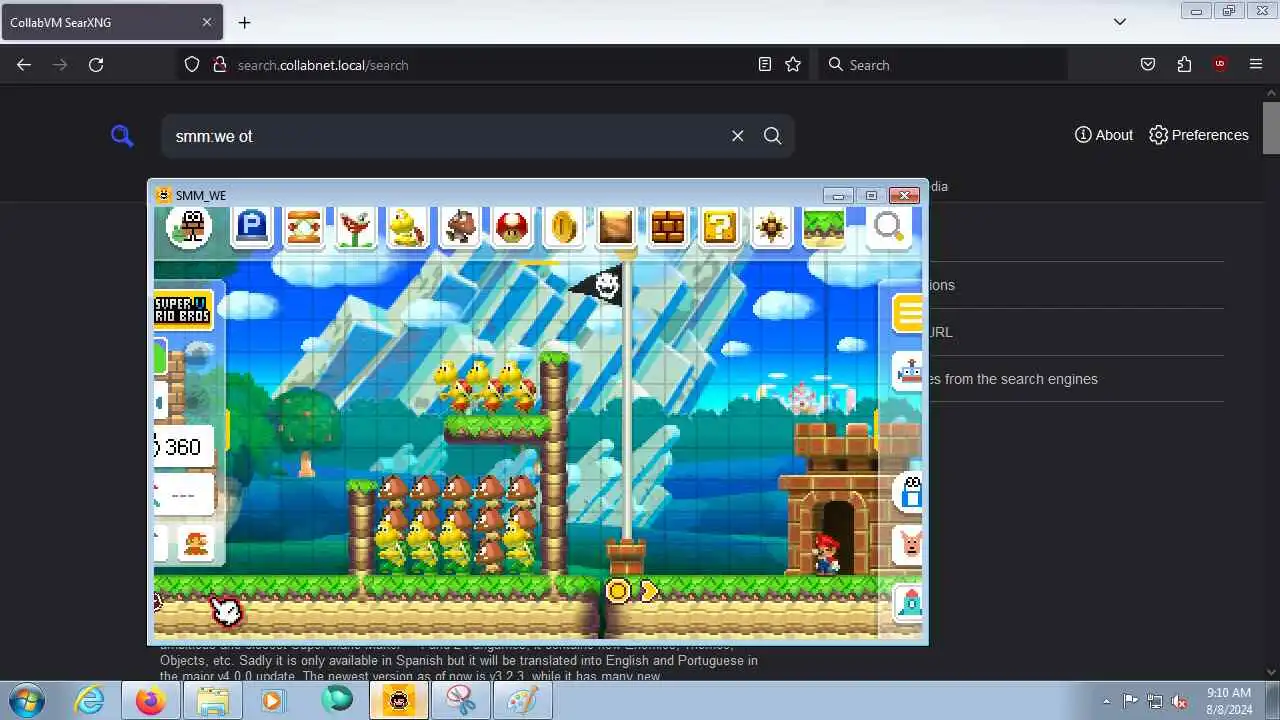Select the yellow Koopa Troopa in the palette
This screenshot has width=1280, height=720.
407,227
